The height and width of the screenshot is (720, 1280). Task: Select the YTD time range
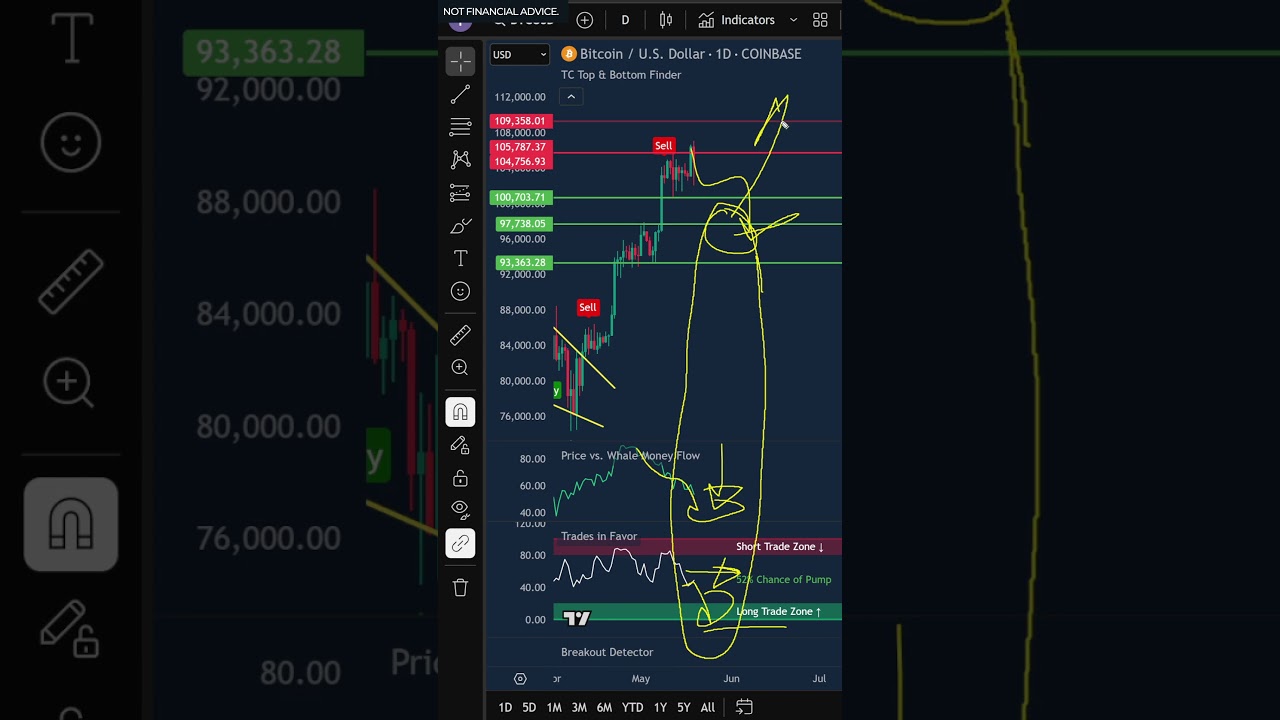[632, 707]
